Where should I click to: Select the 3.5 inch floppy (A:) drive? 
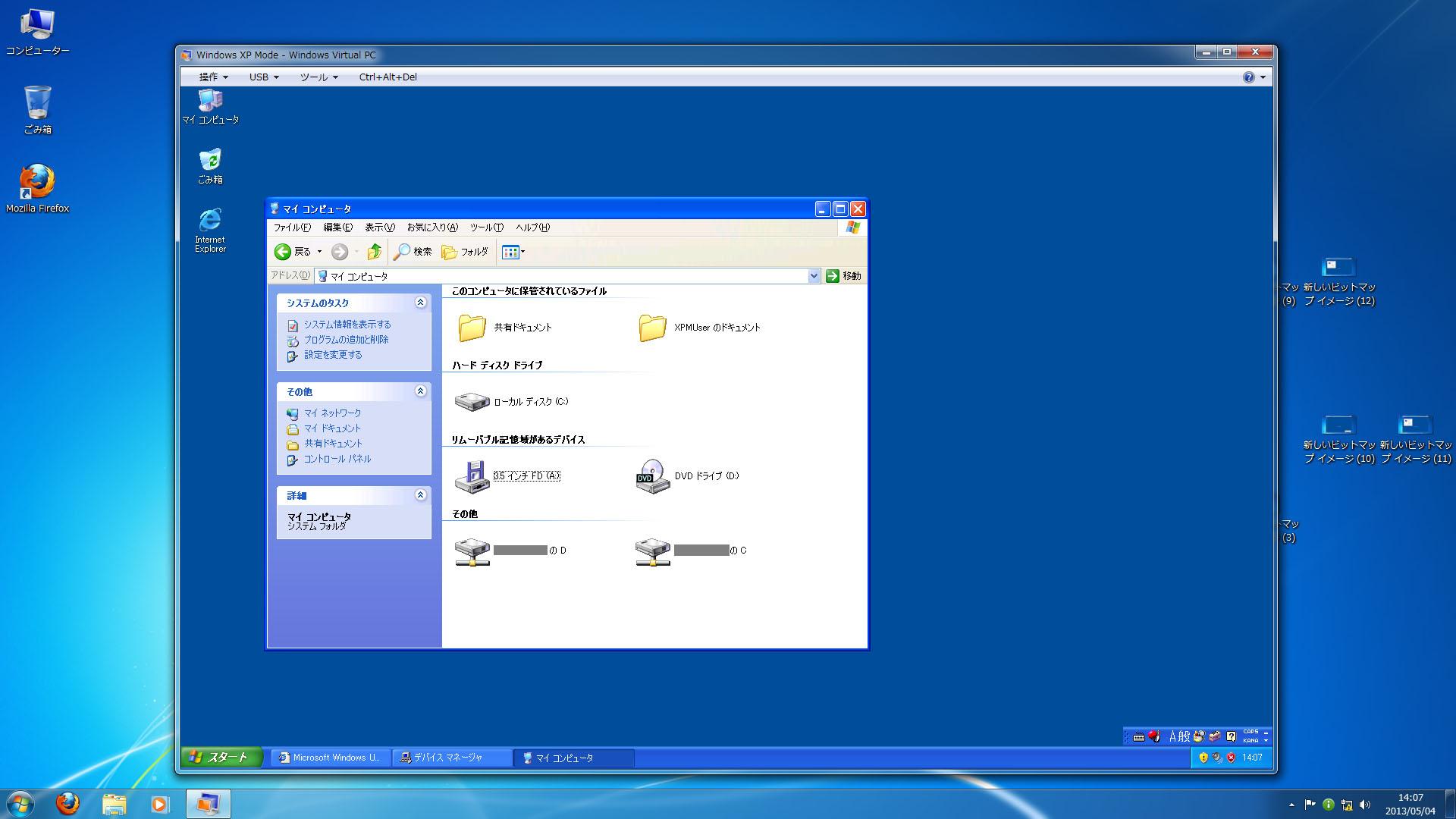pyautogui.click(x=472, y=476)
